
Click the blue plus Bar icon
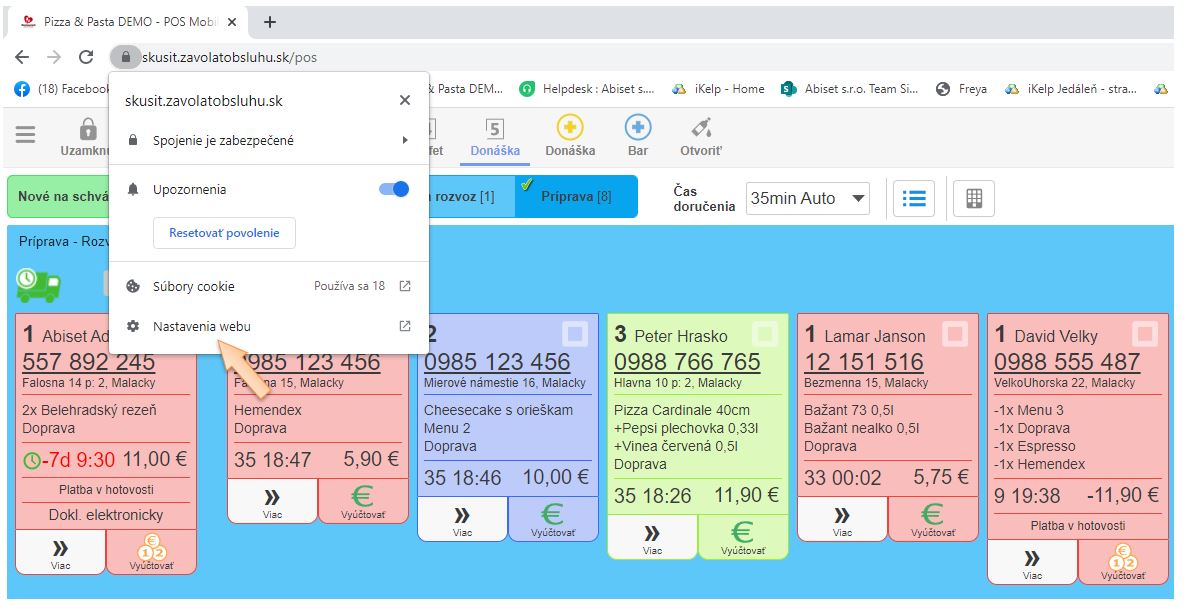(x=638, y=128)
